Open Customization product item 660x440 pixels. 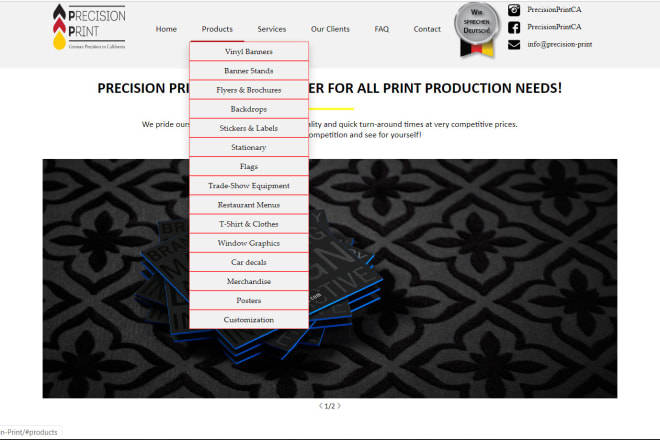coord(249,320)
